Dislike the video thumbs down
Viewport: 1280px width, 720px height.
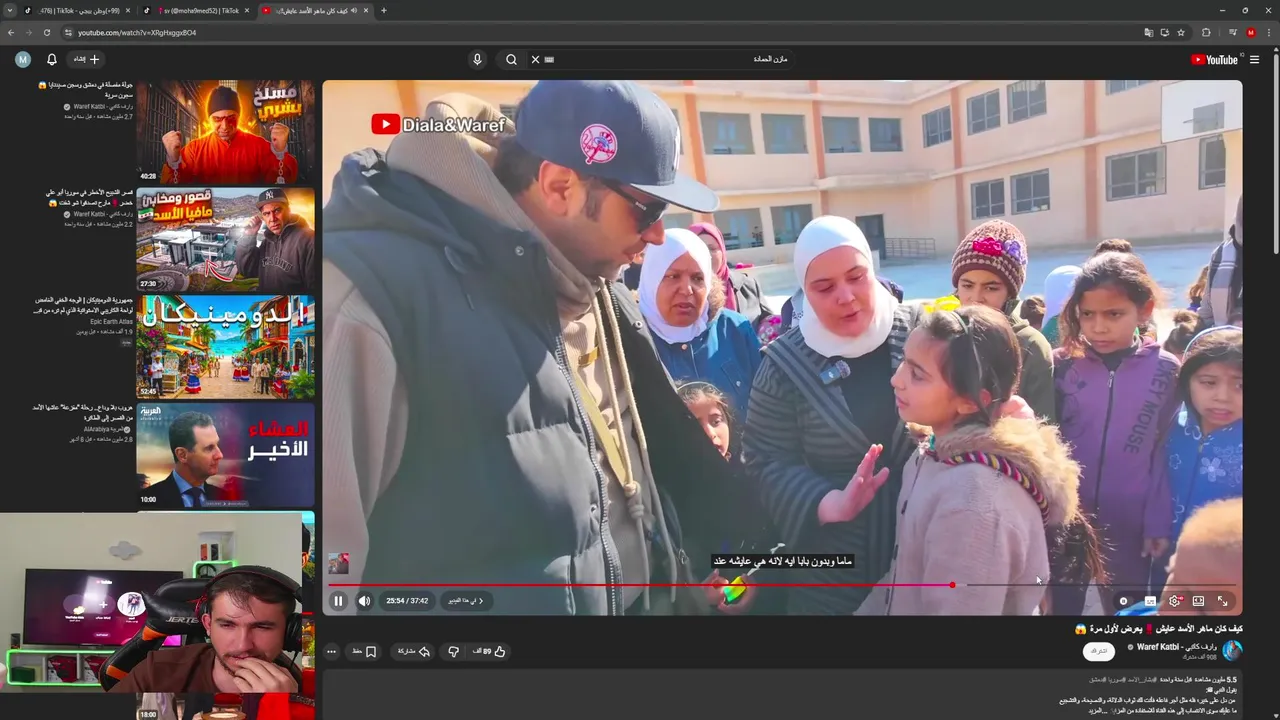point(453,651)
